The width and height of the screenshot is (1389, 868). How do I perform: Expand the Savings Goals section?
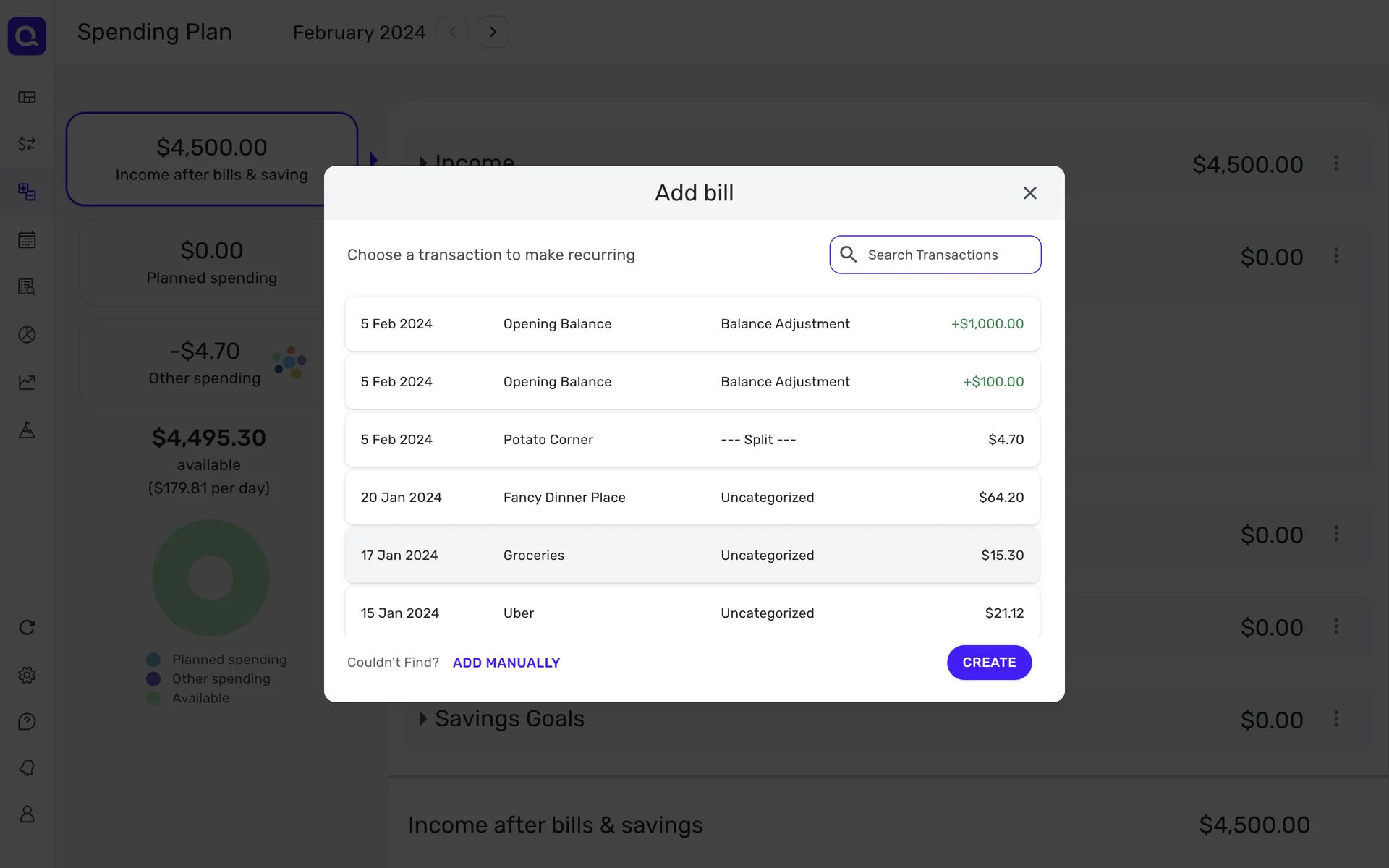click(x=423, y=719)
